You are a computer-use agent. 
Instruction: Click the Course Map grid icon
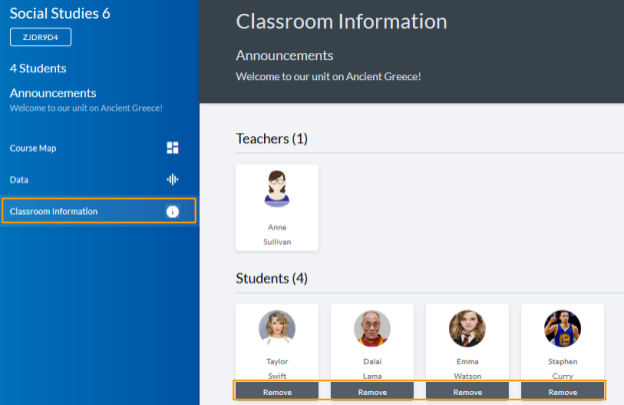click(172, 148)
